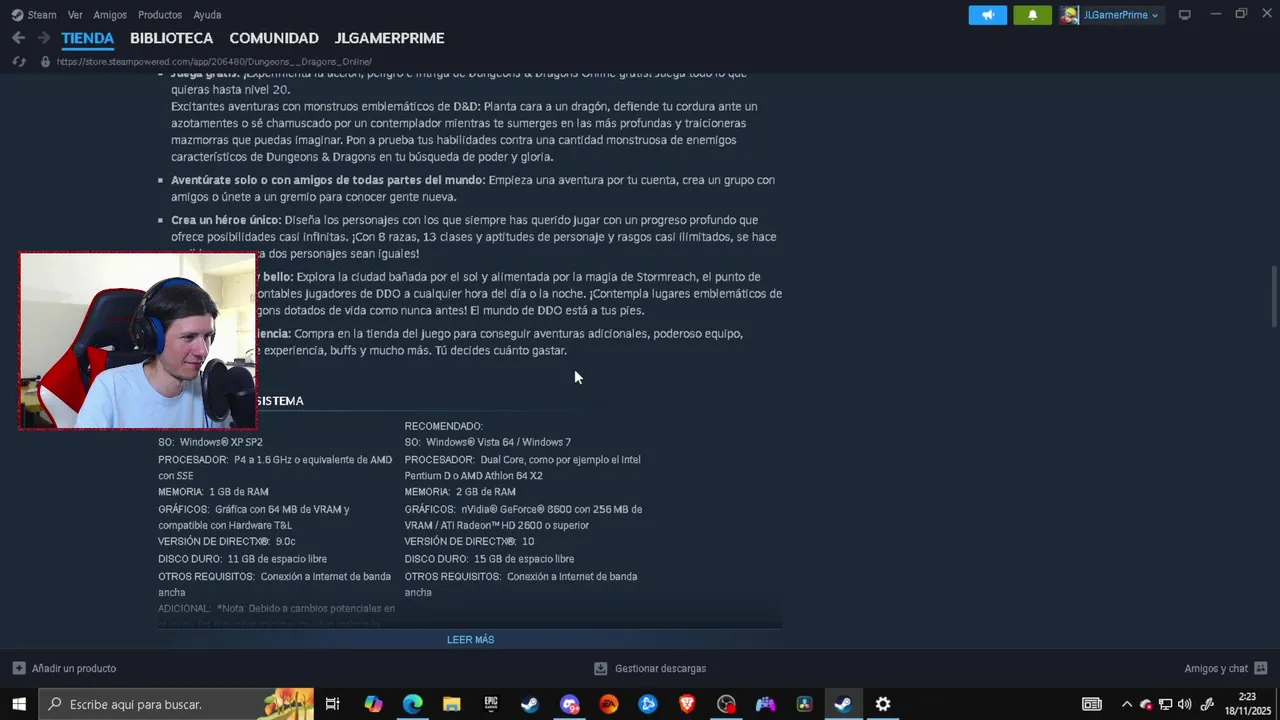Click the text 'Windows® XP SP2'
The height and width of the screenshot is (720, 1280).
221,442
